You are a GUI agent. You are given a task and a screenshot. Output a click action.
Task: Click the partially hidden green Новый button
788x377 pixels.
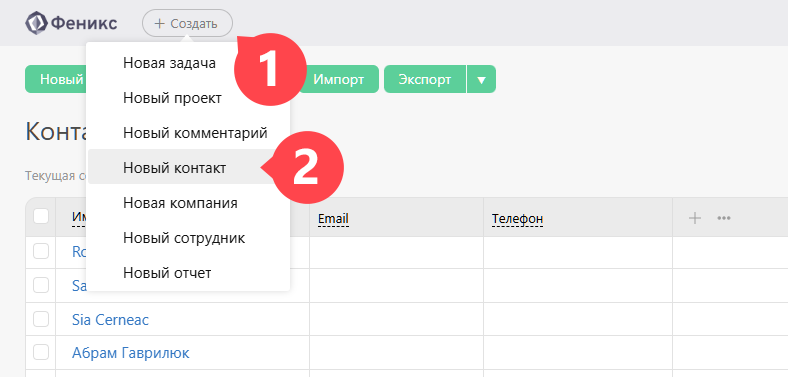(55, 79)
